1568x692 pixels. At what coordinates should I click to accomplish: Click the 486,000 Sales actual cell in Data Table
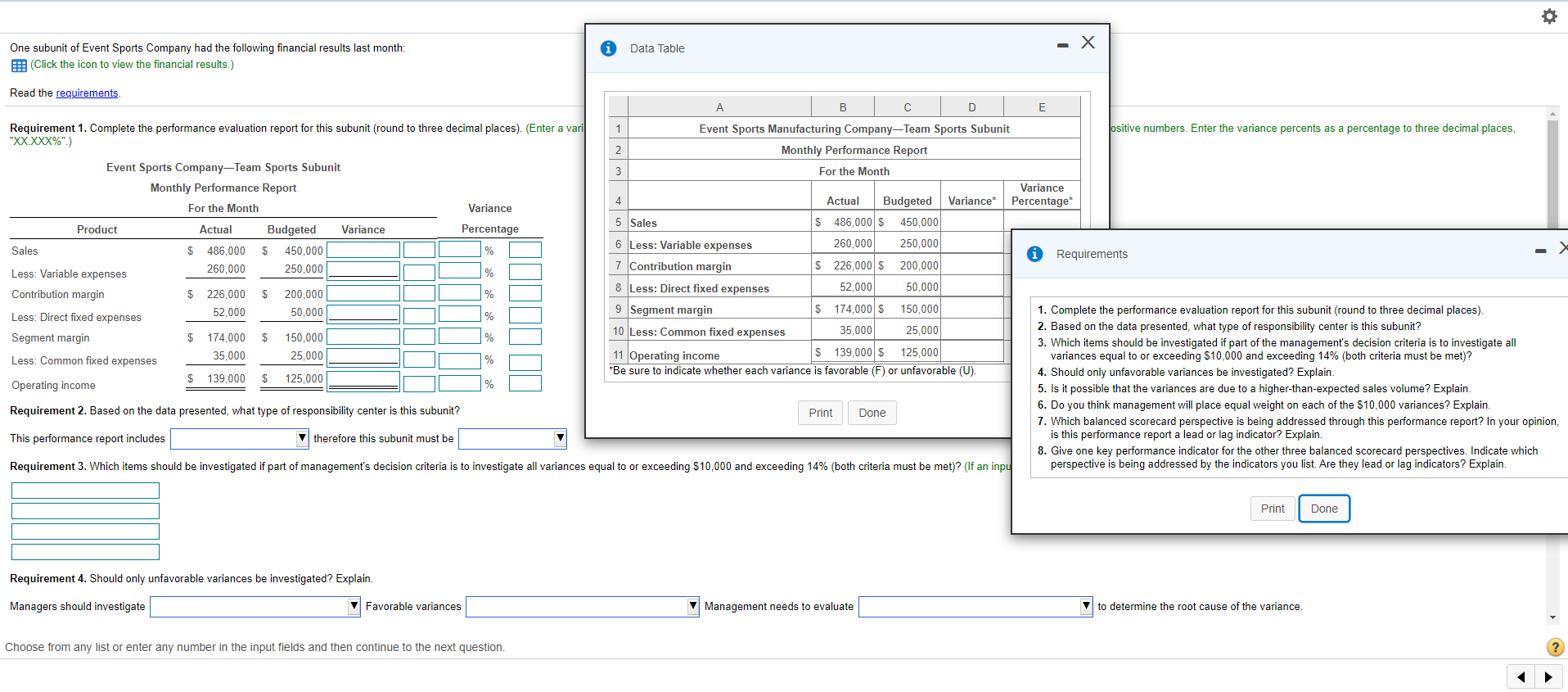coord(843,222)
